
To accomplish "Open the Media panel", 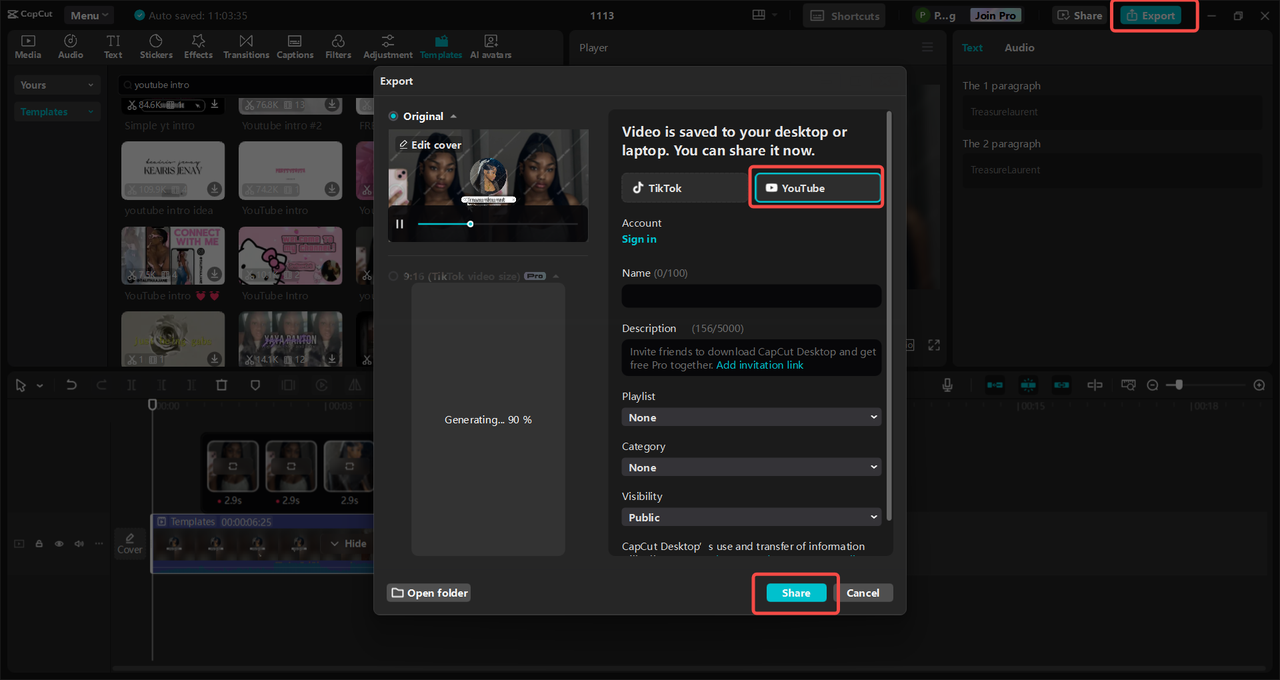I will [x=28, y=46].
